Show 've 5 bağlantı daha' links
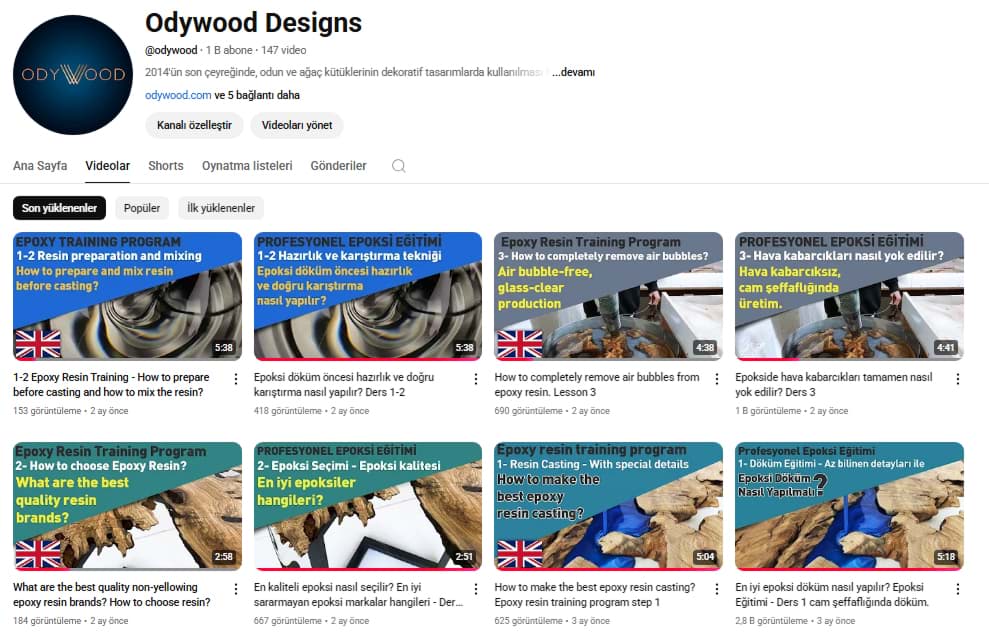The height and width of the screenshot is (635, 989). coord(257,95)
